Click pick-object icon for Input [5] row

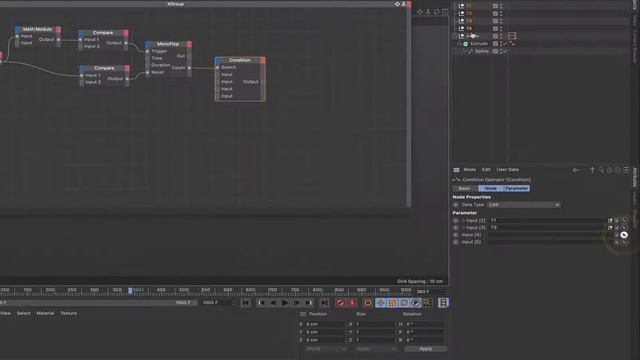[x=624, y=242]
